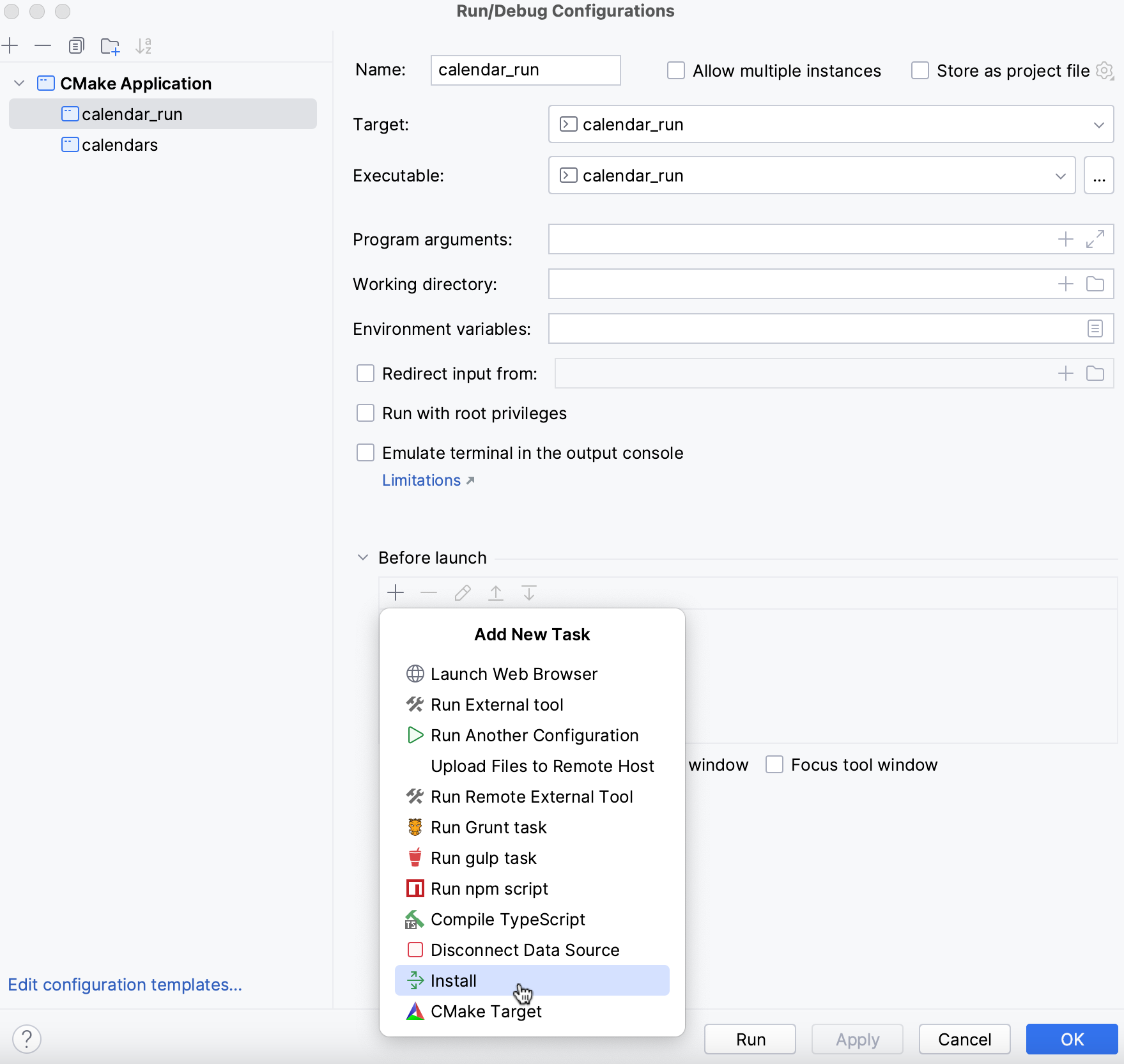Select Install from Add New Task
The height and width of the screenshot is (1064, 1124).
coord(453,980)
